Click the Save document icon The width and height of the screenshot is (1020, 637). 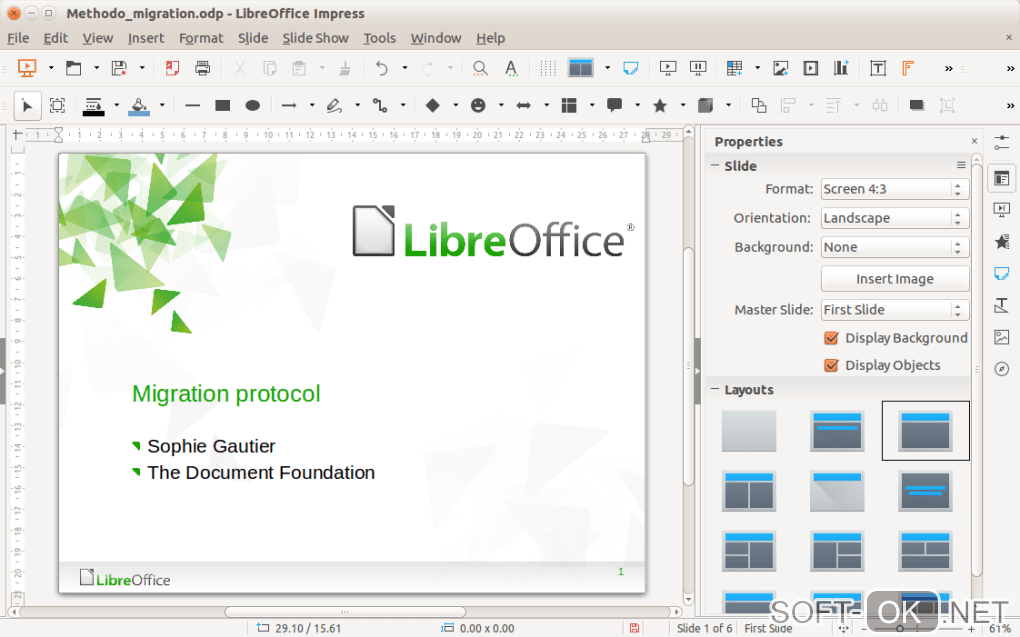(x=119, y=68)
